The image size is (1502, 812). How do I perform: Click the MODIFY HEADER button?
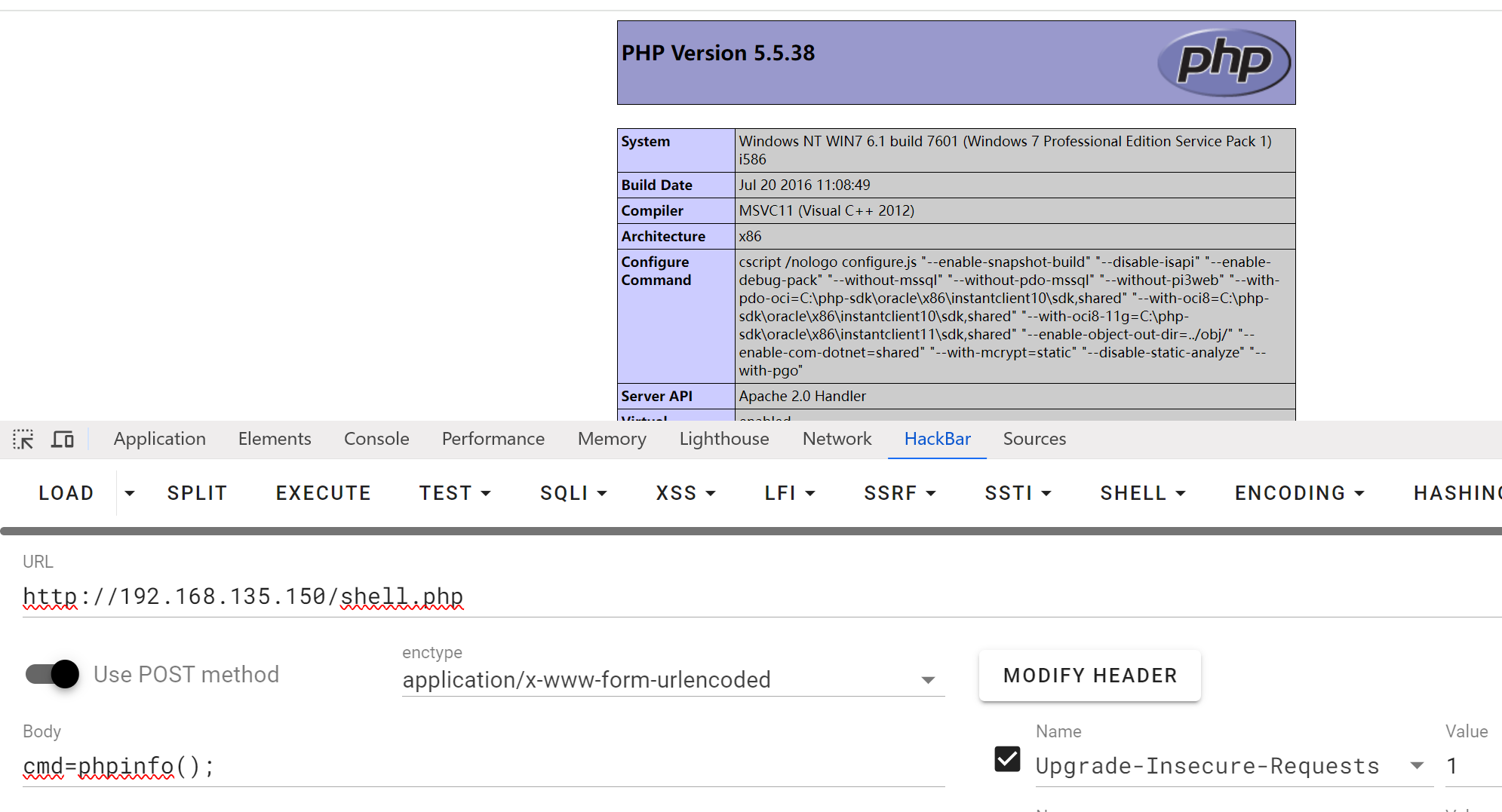[x=1090, y=676]
